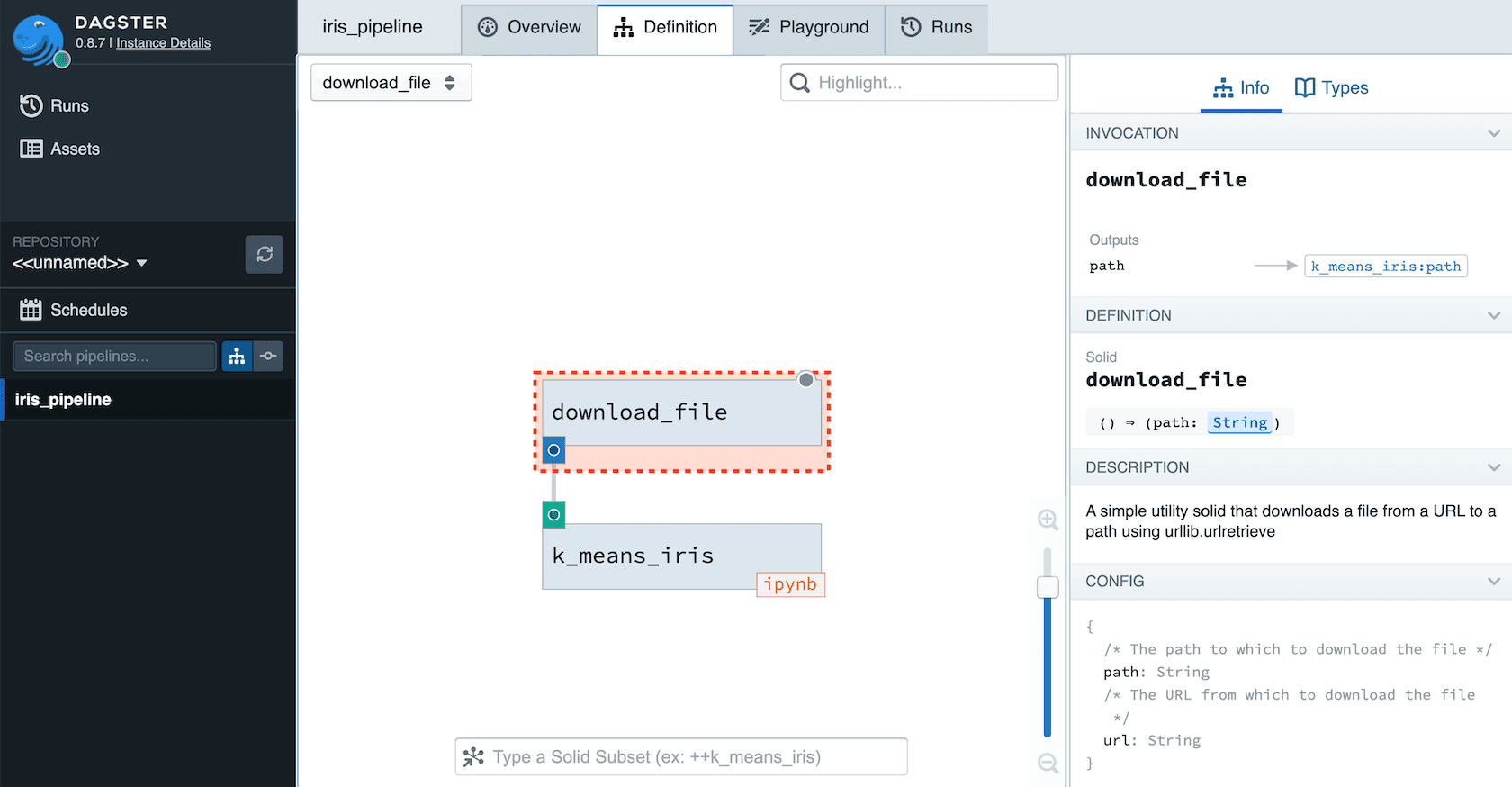This screenshot has width=1512, height=787.
Task: Click the Dagster logo icon
Action: coord(38,40)
